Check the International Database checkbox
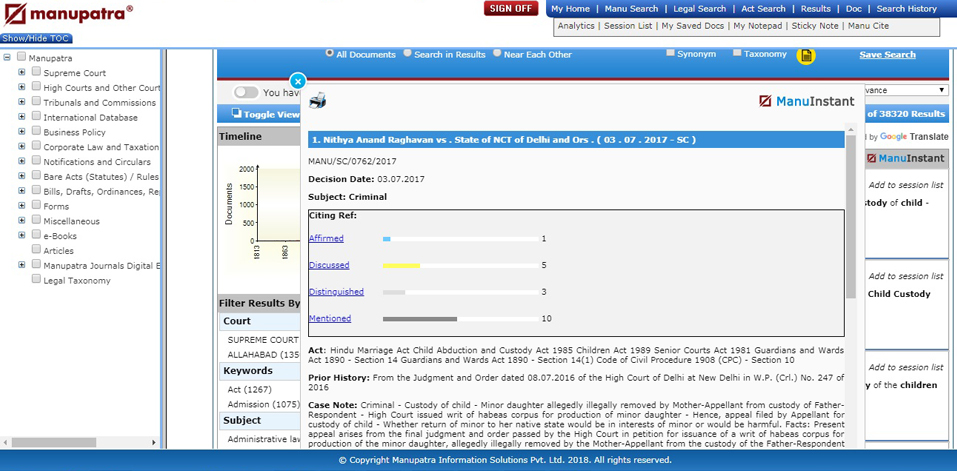This screenshot has width=957, height=471. coord(36,116)
